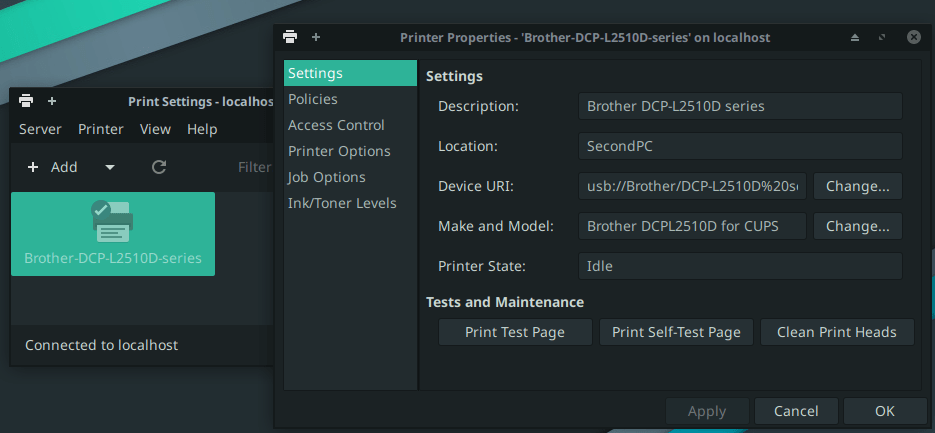This screenshot has width=935, height=433.
Task: Click Print Self-Test Page
Action: click(676, 332)
